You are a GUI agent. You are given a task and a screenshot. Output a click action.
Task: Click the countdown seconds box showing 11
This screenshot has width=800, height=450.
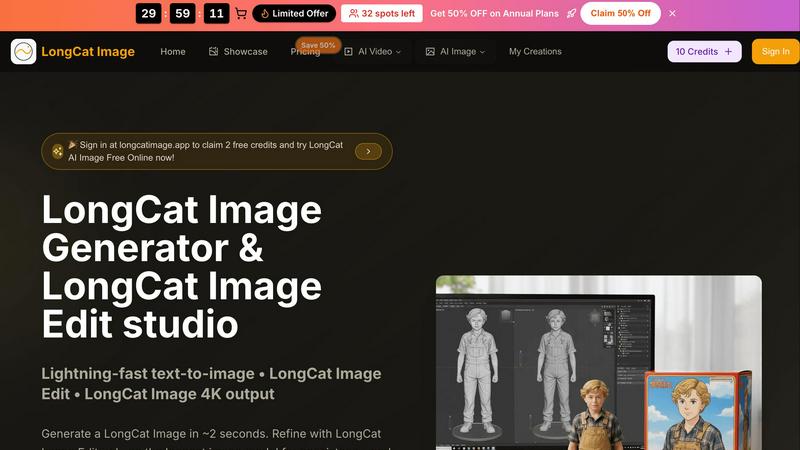(216, 13)
